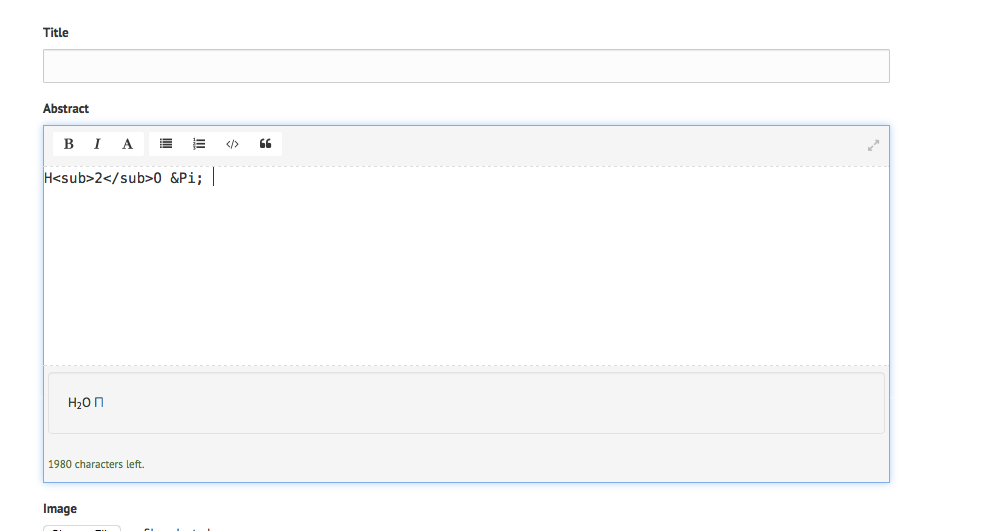
Task: Expand the Abstract editor to fullscreen
Action: (x=873, y=145)
